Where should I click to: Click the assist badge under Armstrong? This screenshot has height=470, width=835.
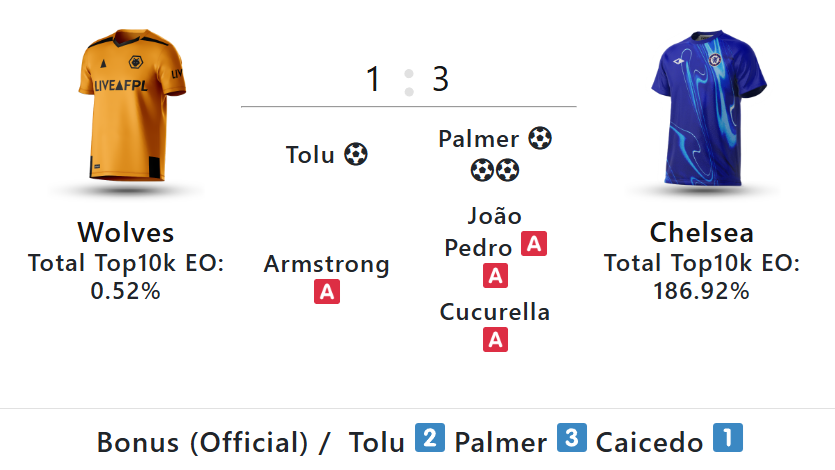pyautogui.click(x=326, y=292)
